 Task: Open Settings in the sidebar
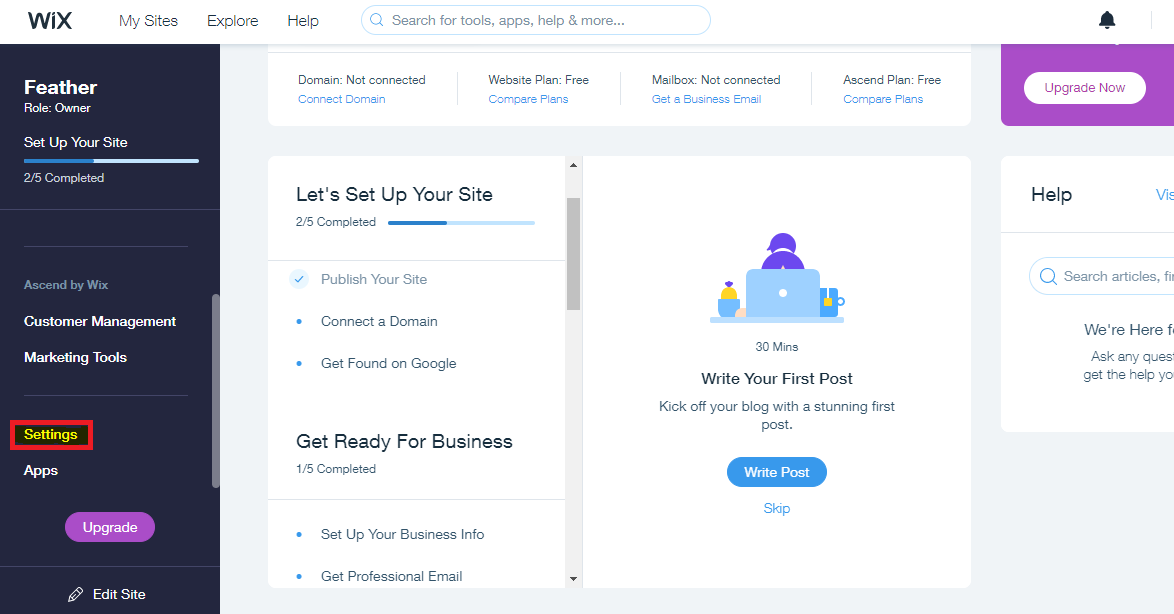pyautogui.click(x=51, y=434)
